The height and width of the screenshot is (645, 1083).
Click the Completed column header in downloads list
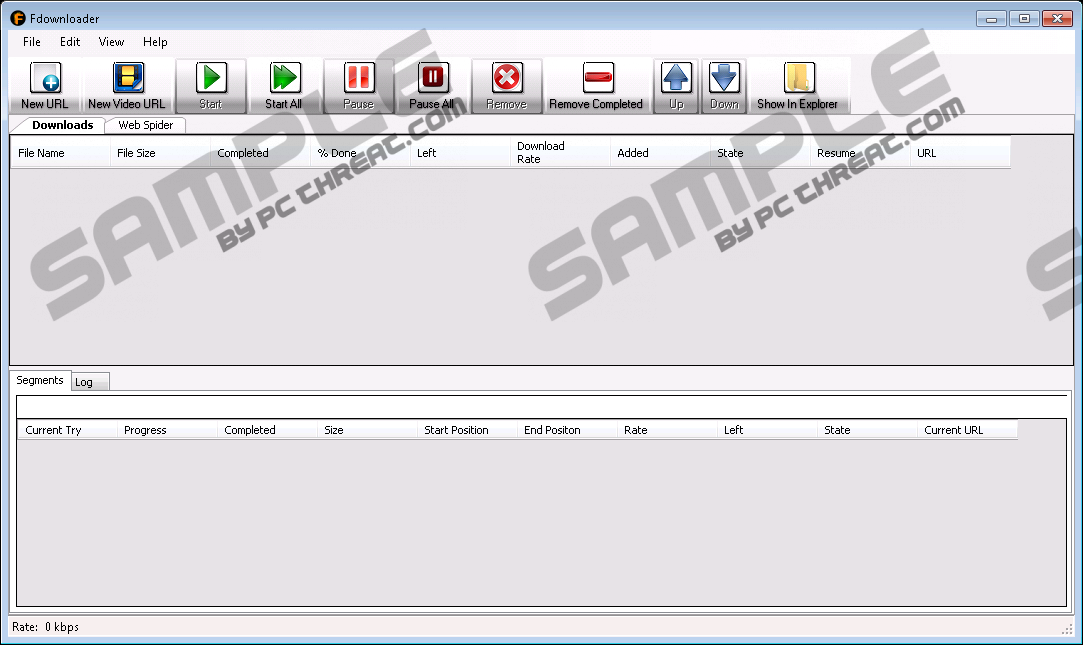tap(260, 153)
